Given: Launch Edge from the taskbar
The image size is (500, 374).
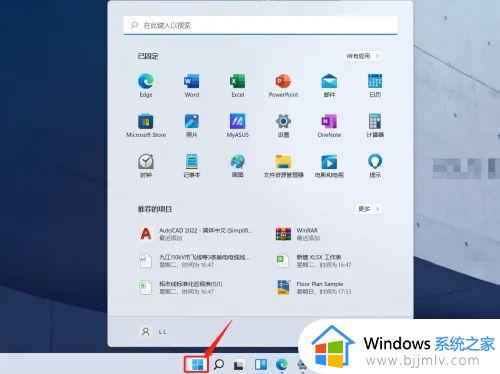Looking at the screenshot, I should [x=282, y=365].
